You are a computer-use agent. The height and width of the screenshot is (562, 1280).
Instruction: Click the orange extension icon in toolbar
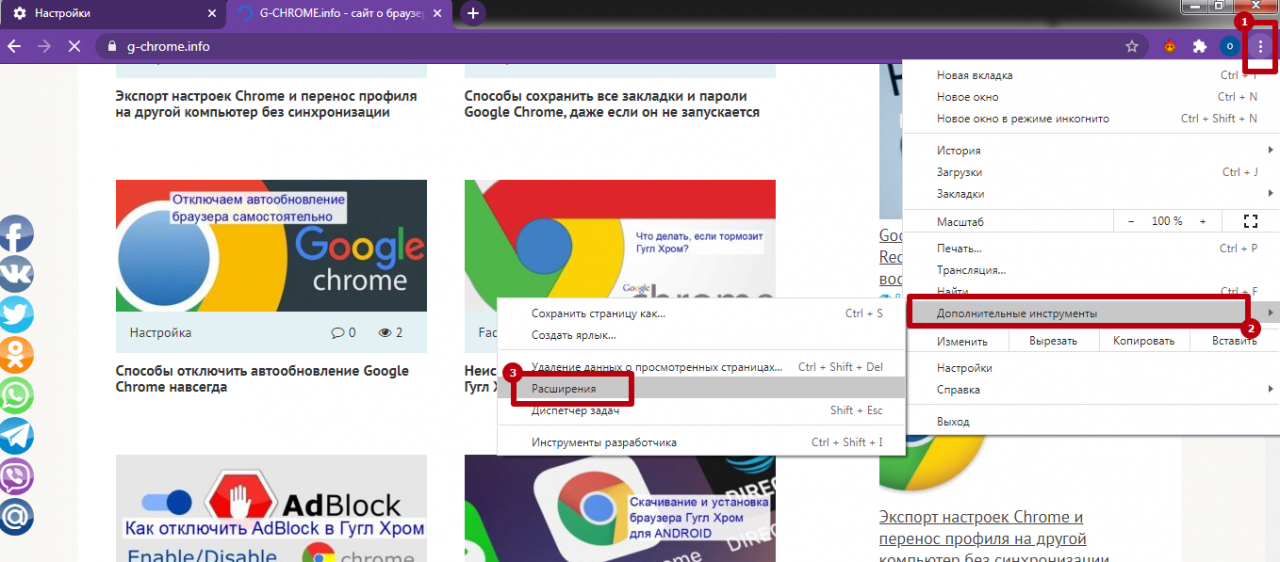pos(1169,46)
